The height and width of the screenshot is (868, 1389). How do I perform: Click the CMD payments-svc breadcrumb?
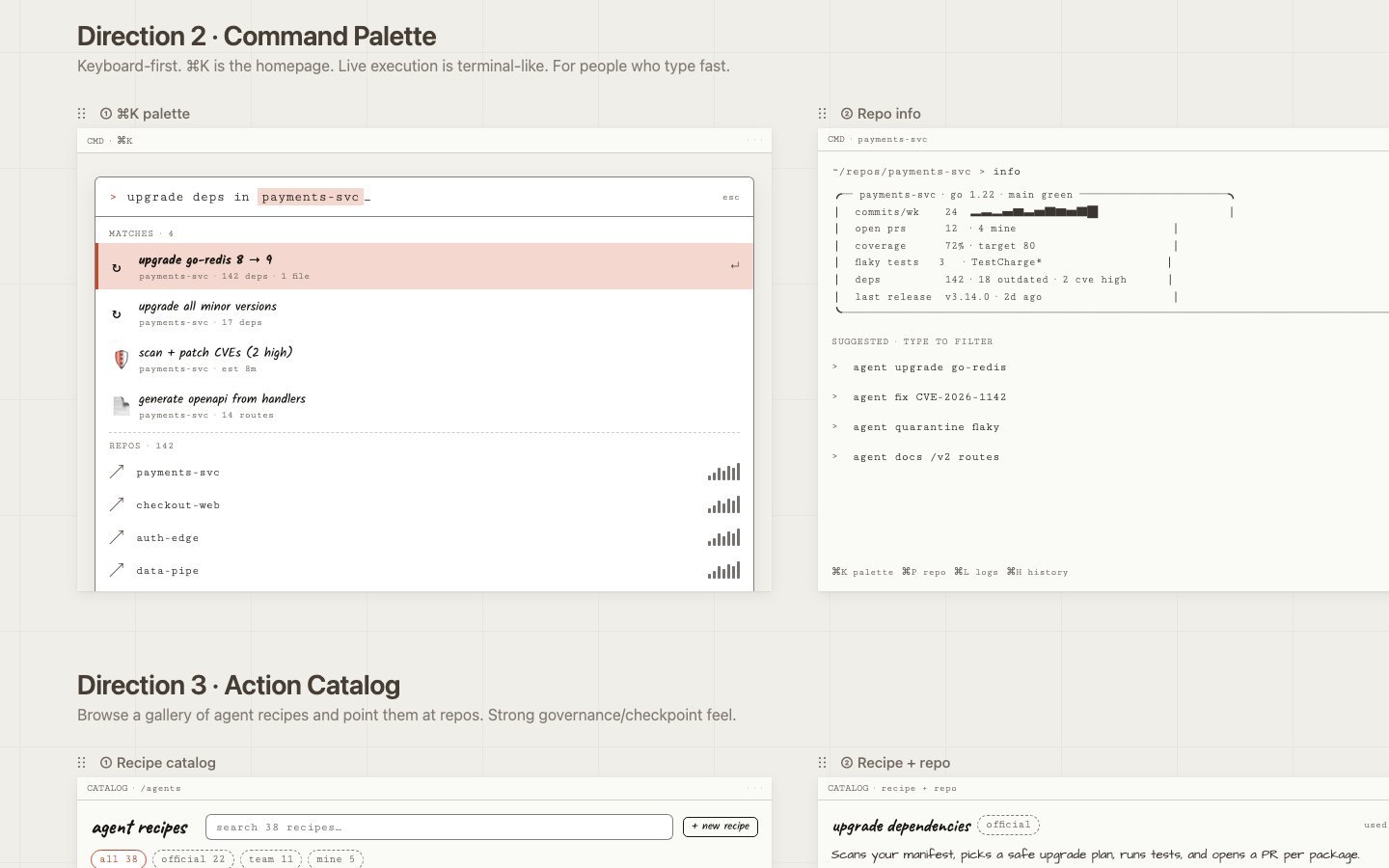point(878,140)
